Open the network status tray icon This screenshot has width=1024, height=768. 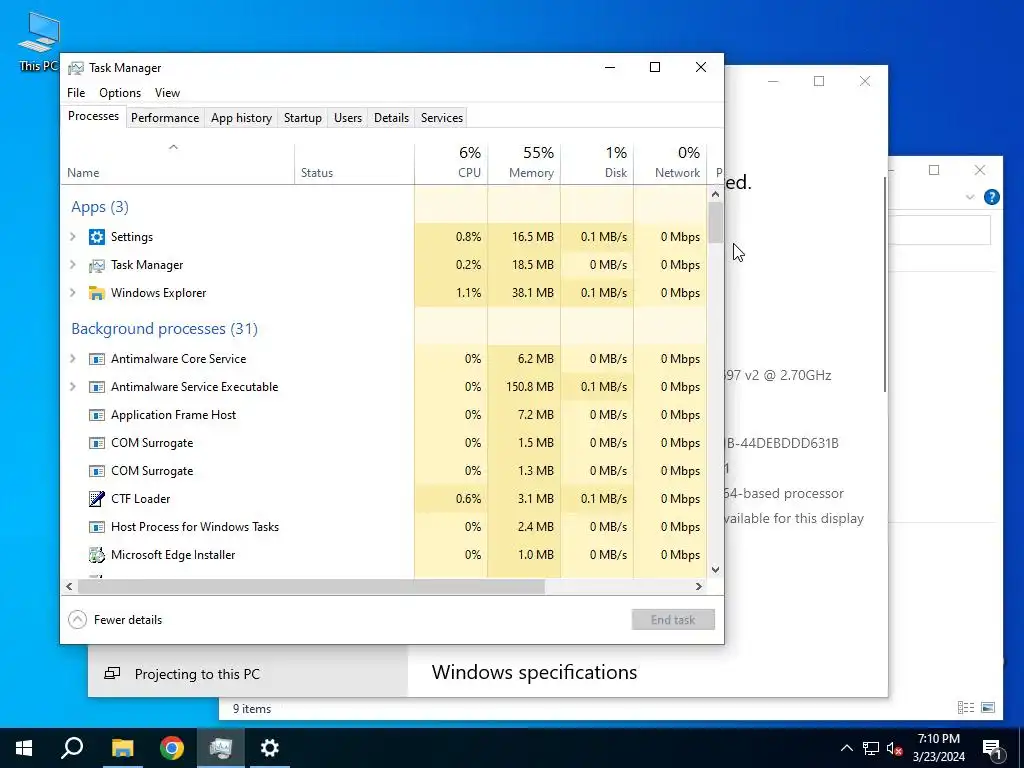pos(871,748)
